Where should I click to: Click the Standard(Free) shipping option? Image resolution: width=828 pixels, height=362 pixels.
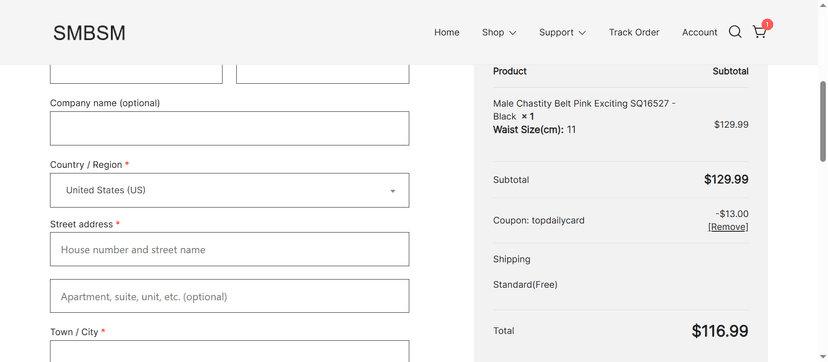click(x=525, y=285)
